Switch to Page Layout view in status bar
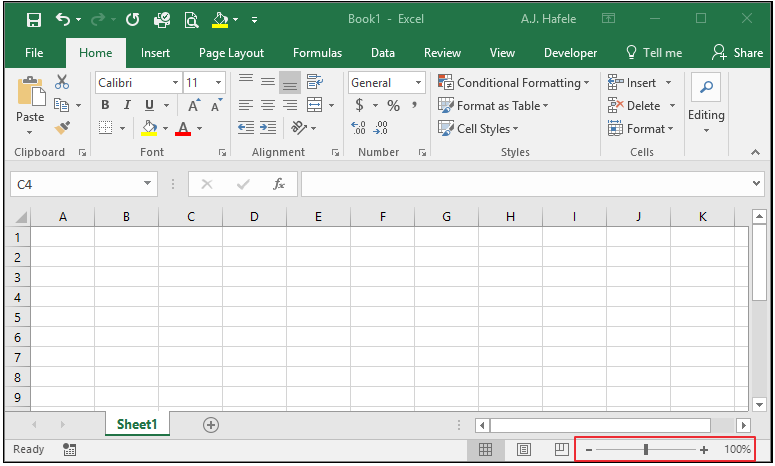775x466 pixels. tap(523, 449)
